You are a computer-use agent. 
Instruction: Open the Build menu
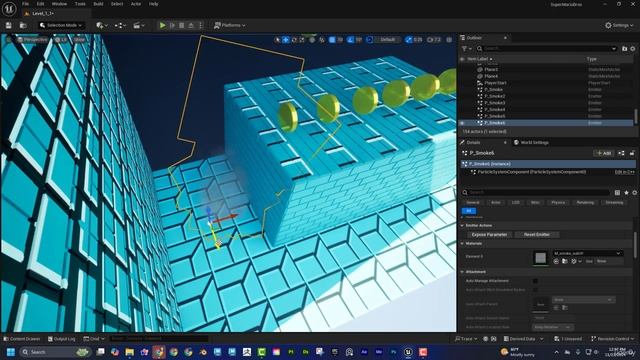(98, 4)
